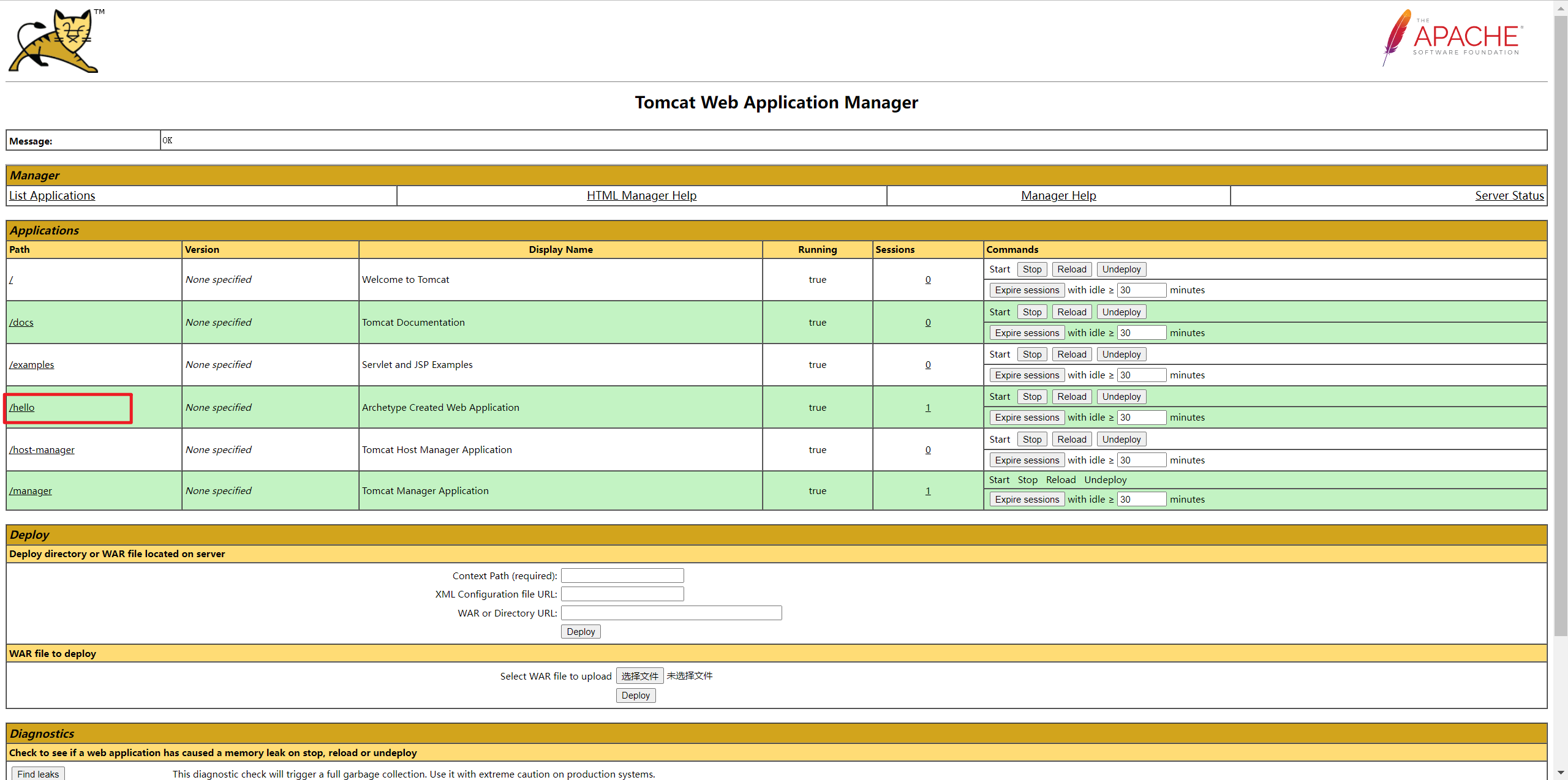Expire sessions for /docs application

click(1027, 333)
